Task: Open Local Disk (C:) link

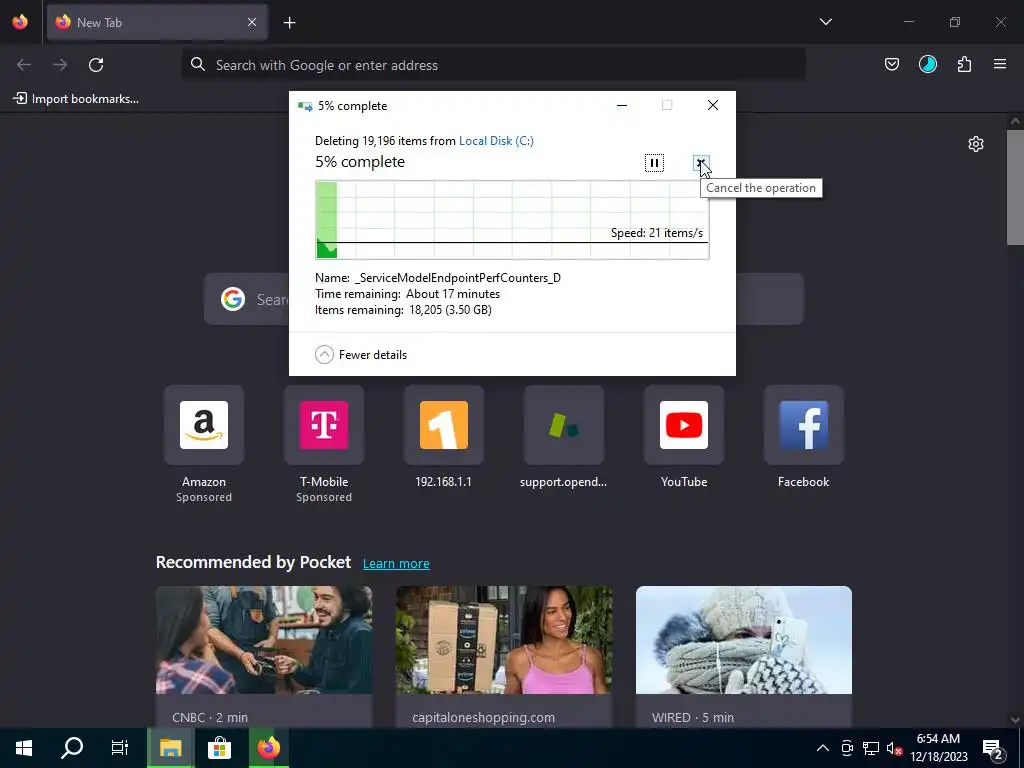Action: click(x=496, y=140)
